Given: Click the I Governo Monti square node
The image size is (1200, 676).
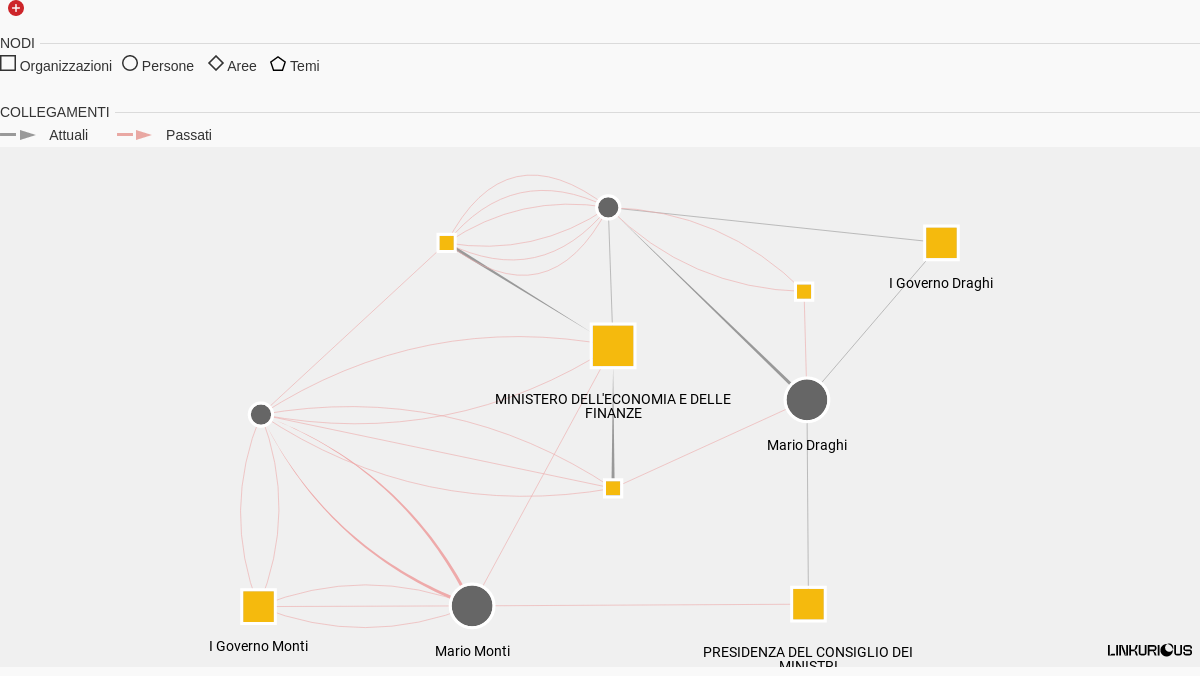Looking at the screenshot, I should (x=258, y=607).
